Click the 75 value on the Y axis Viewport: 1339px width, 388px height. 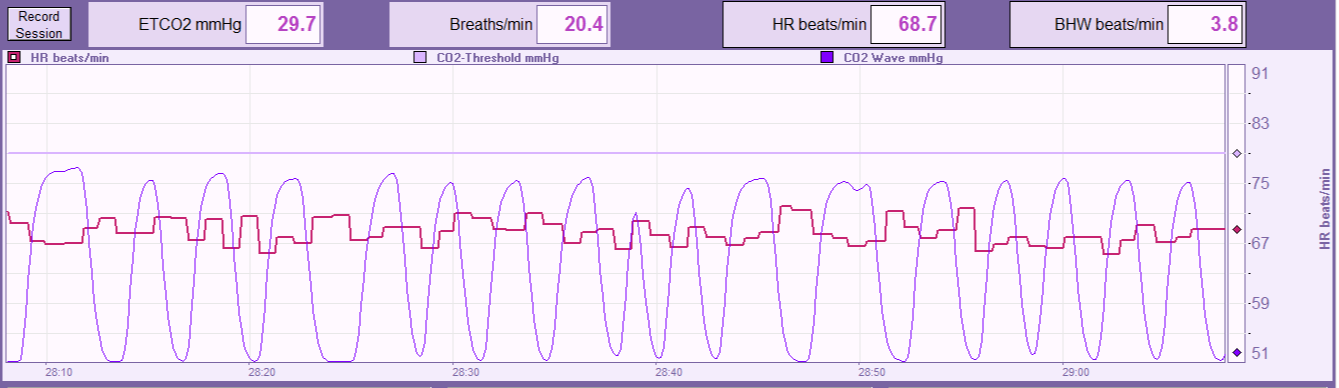coord(1260,183)
